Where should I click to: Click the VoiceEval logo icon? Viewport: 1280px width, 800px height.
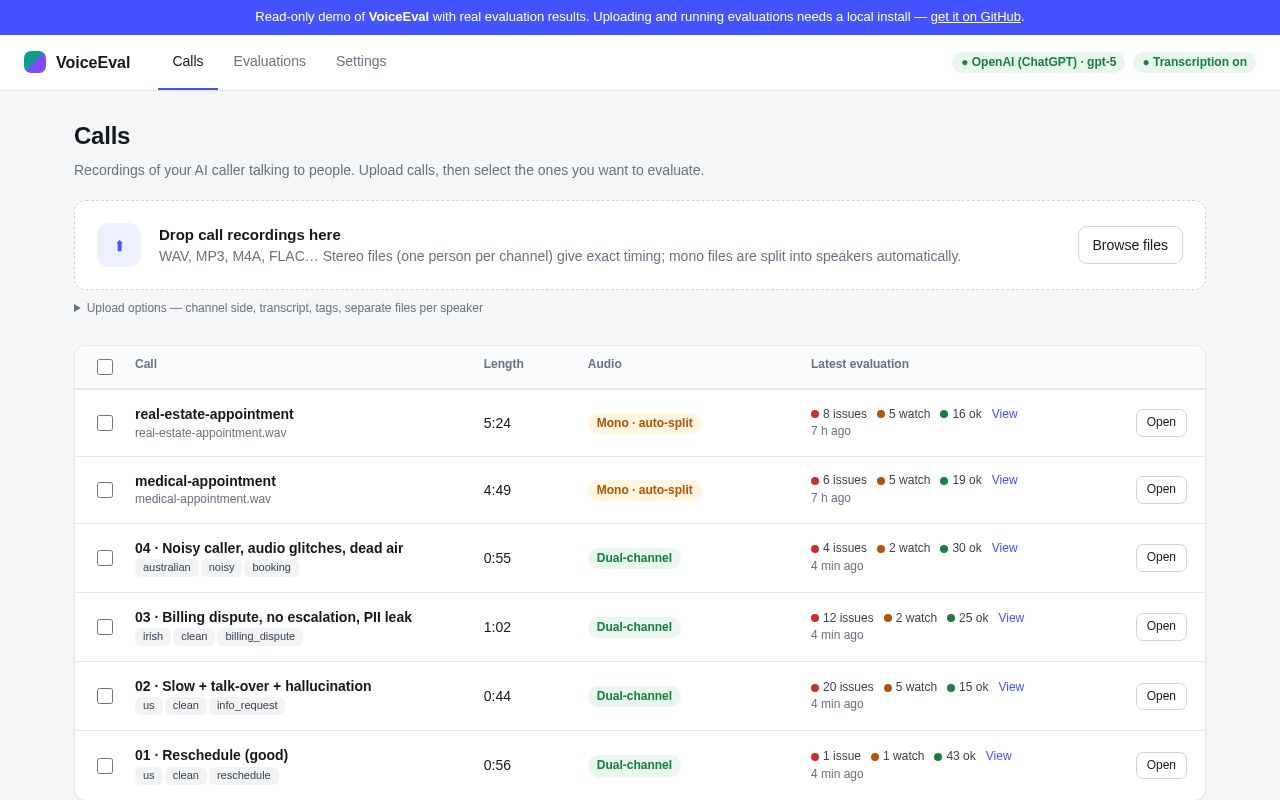point(35,62)
